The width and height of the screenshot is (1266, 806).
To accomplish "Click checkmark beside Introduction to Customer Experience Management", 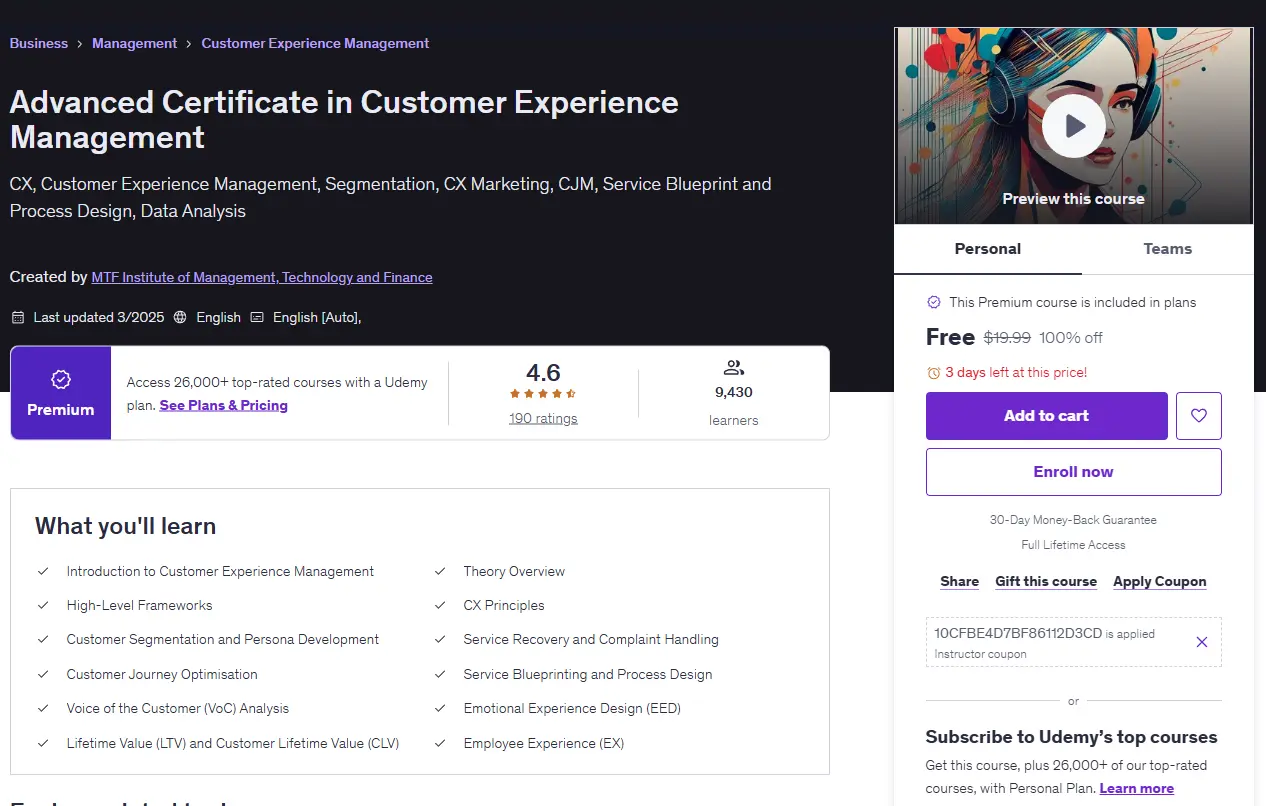I will click(43, 571).
